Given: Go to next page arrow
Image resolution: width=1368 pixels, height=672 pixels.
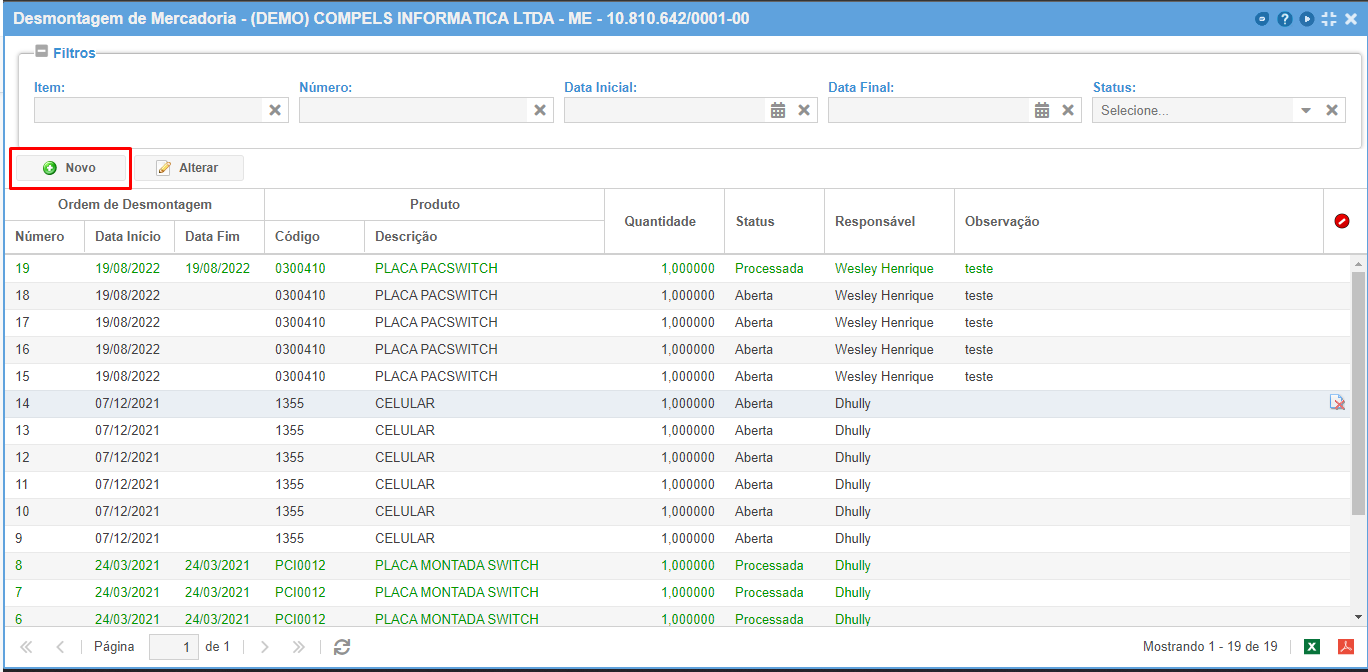Looking at the screenshot, I should pyautogui.click(x=265, y=647).
